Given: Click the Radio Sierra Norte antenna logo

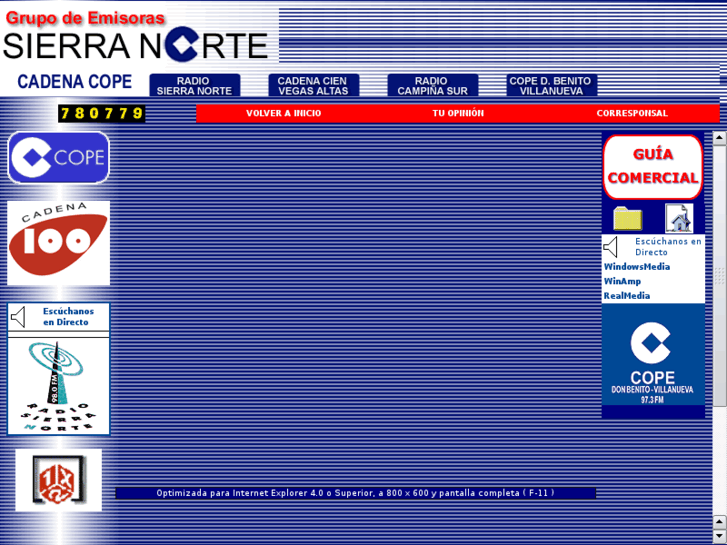Looking at the screenshot, I should [x=58, y=386].
